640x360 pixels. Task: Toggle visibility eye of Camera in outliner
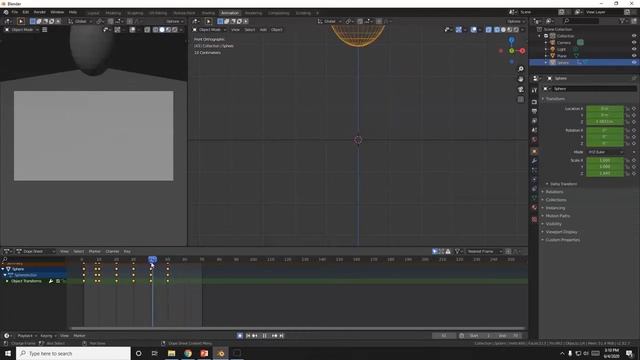[x=634, y=42]
